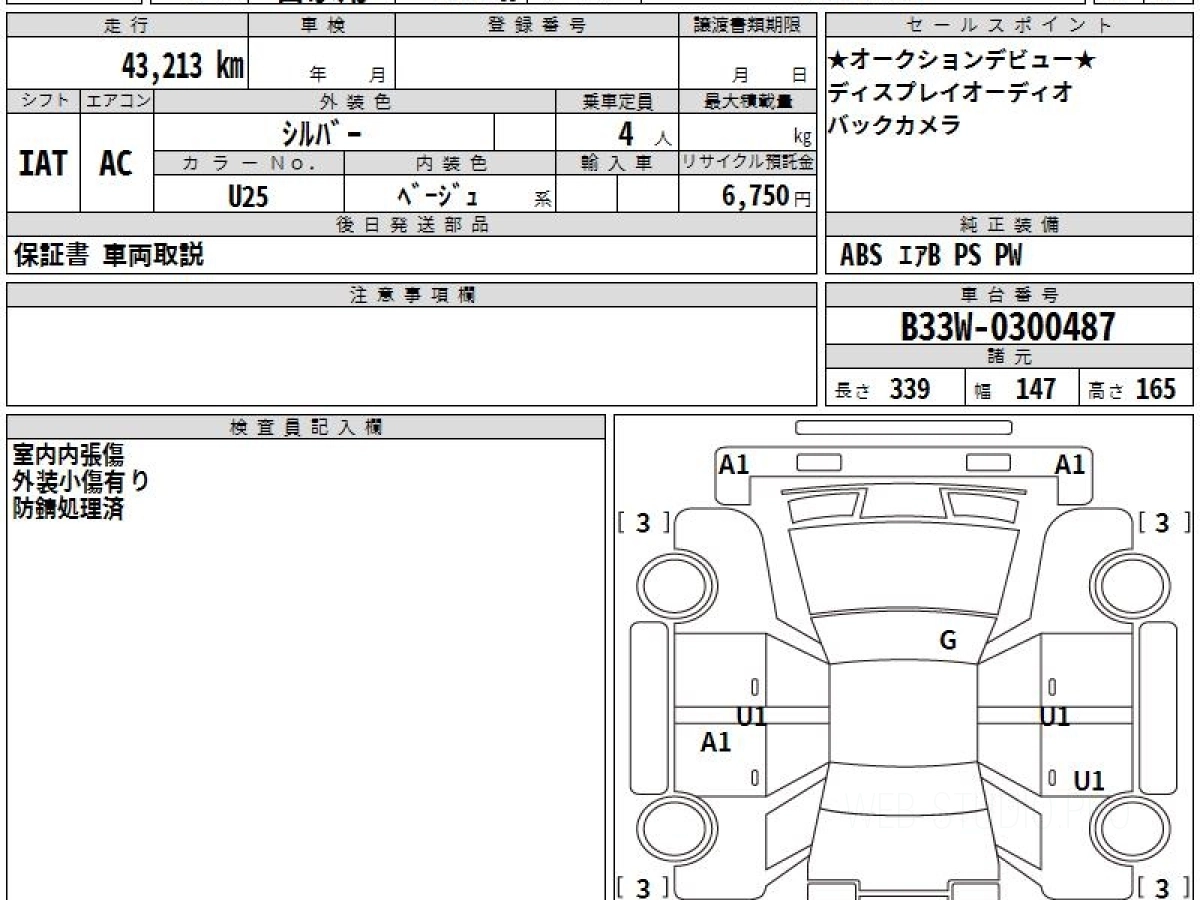The height and width of the screenshot is (900, 1200).
Task: Click the G mark on windshield diagram
Action: (948, 641)
